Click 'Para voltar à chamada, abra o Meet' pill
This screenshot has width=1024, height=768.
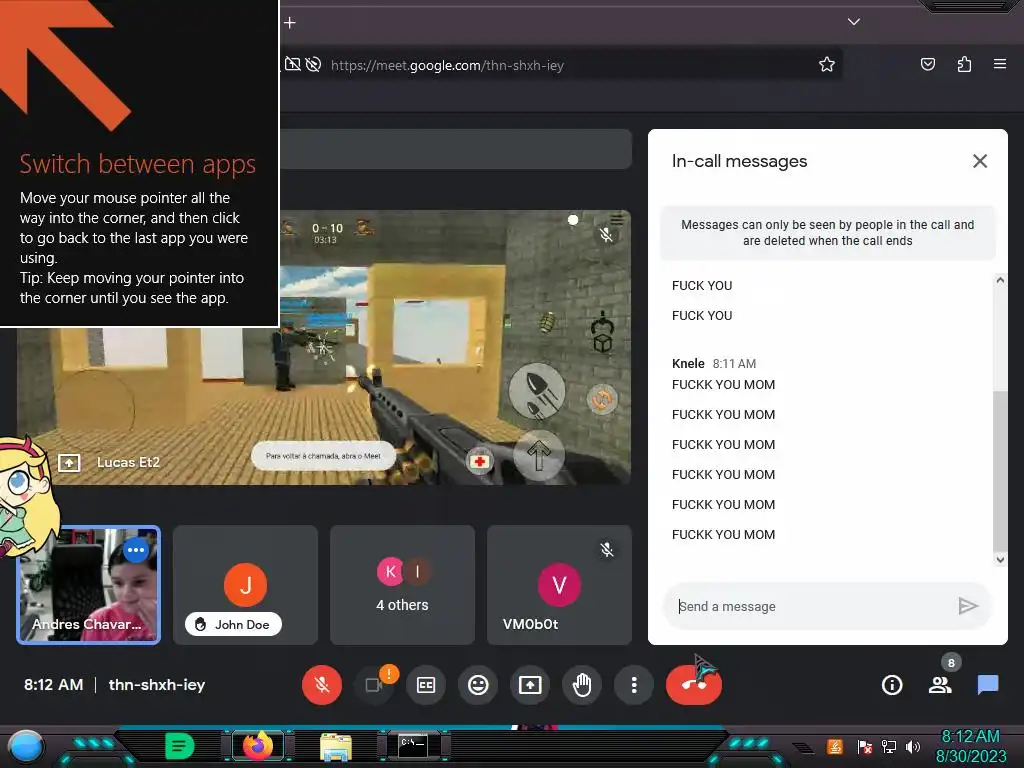click(x=323, y=456)
